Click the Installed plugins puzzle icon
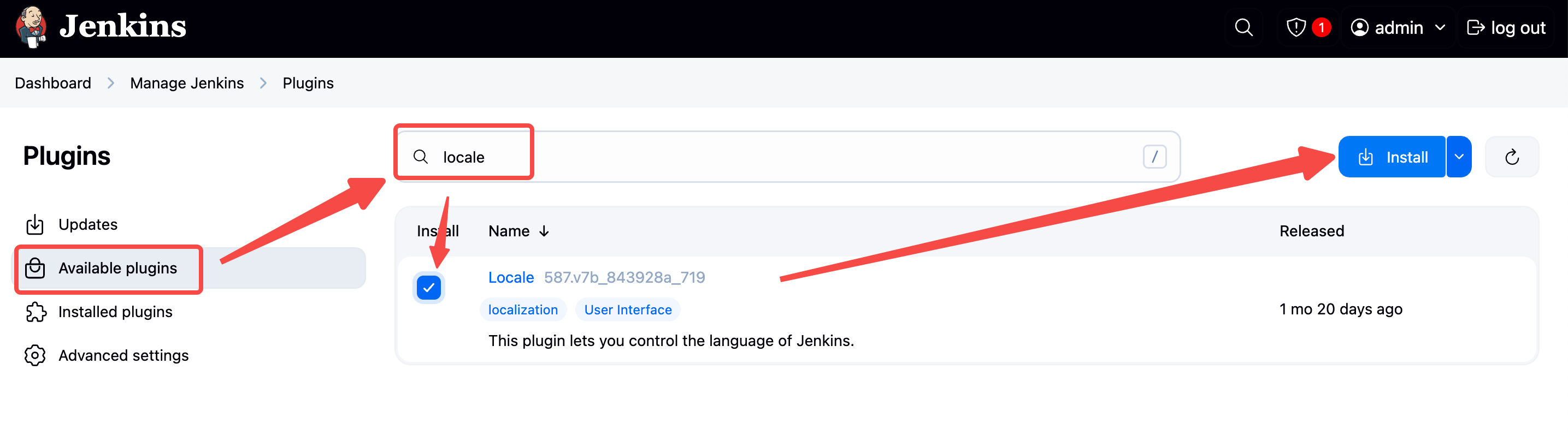Screen dimensions: 1568x441 [36, 312]
